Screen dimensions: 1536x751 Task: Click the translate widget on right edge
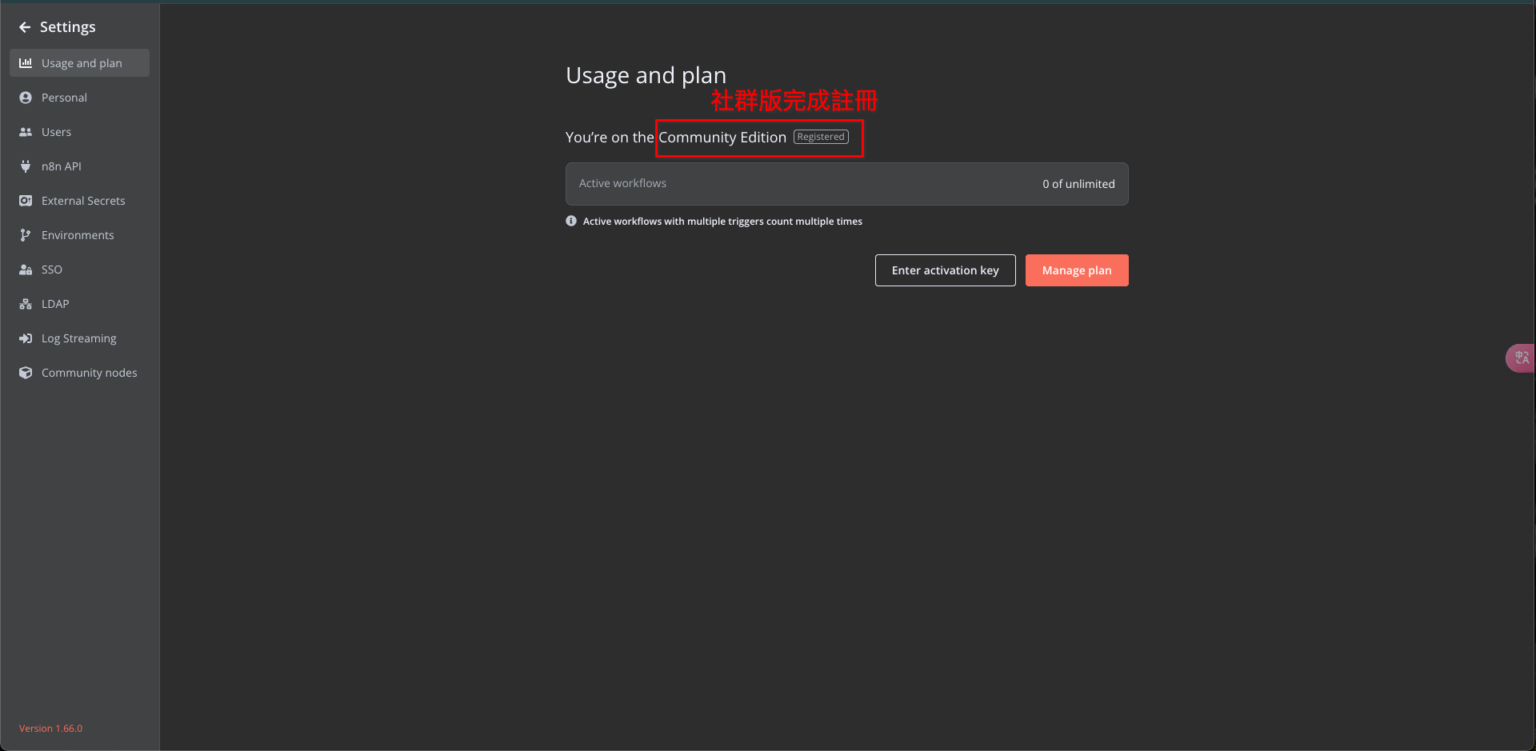pos(1521,358)
